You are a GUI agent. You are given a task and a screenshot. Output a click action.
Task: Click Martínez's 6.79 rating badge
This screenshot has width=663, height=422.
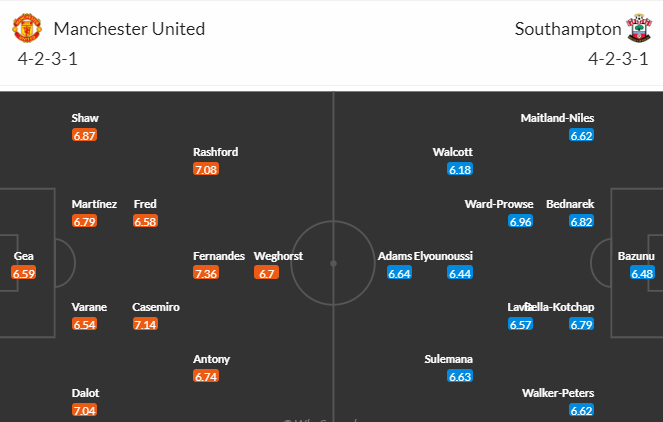(x=85, y=221)
